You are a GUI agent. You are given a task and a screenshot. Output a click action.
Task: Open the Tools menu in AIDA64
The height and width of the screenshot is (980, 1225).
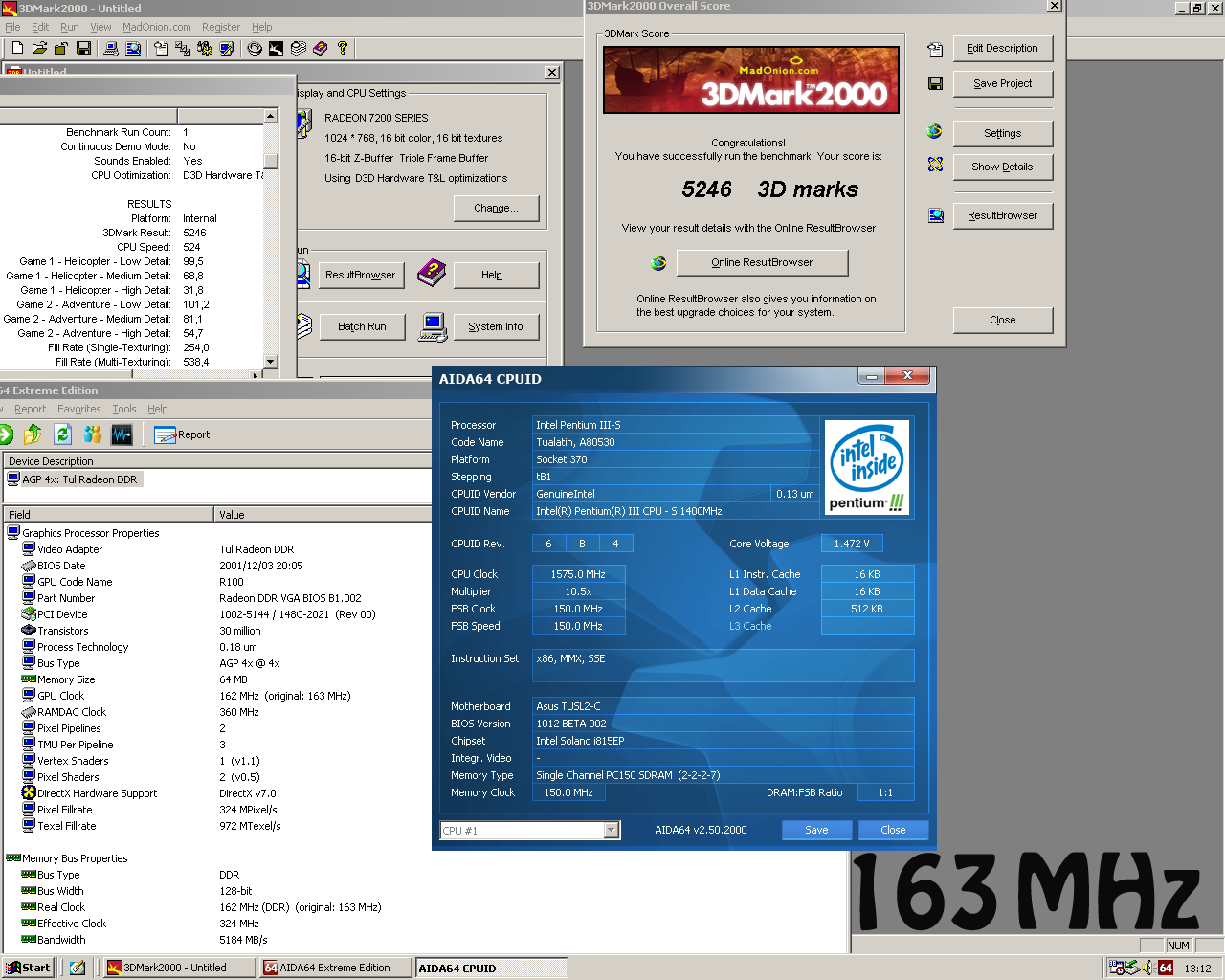pyautogui.click(x=124, y=409)
